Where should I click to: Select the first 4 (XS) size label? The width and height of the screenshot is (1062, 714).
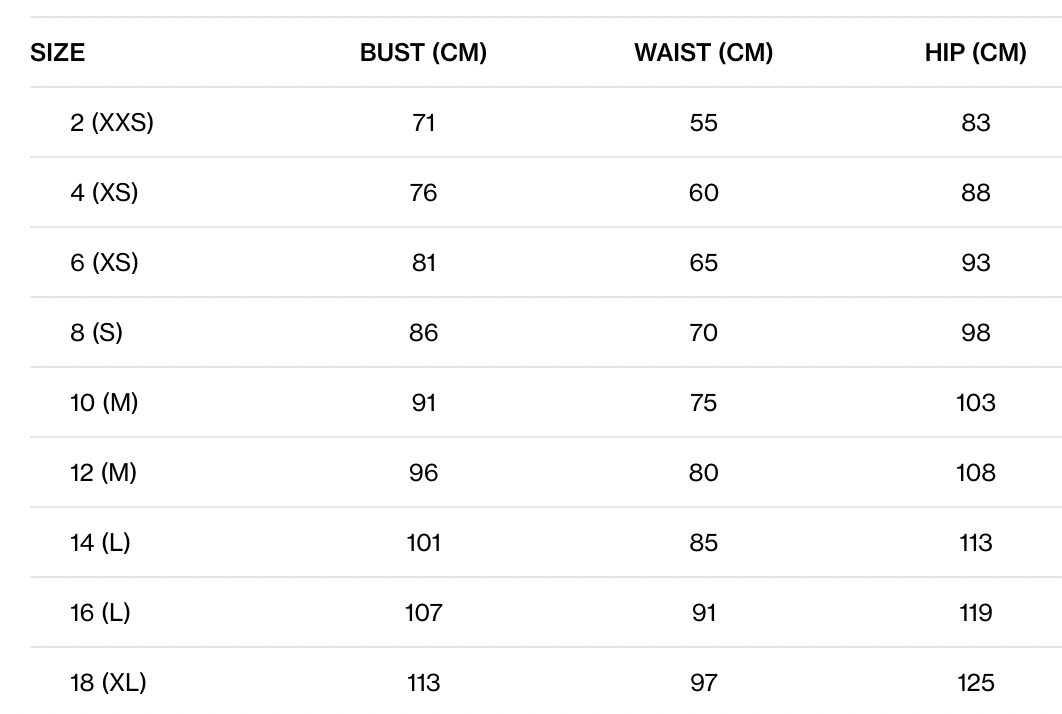pos(104,193)
